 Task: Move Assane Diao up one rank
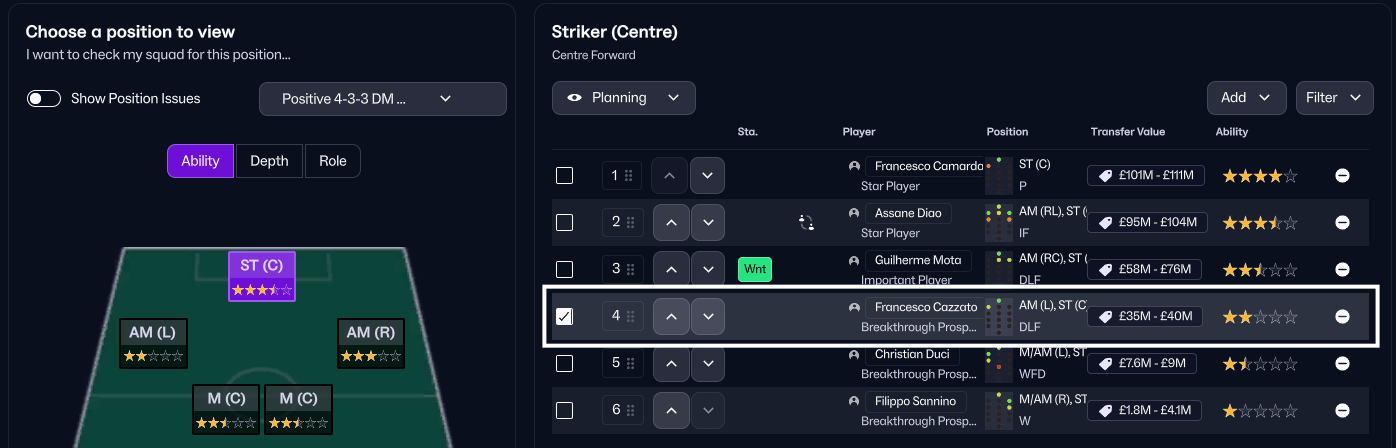(670, 222)
